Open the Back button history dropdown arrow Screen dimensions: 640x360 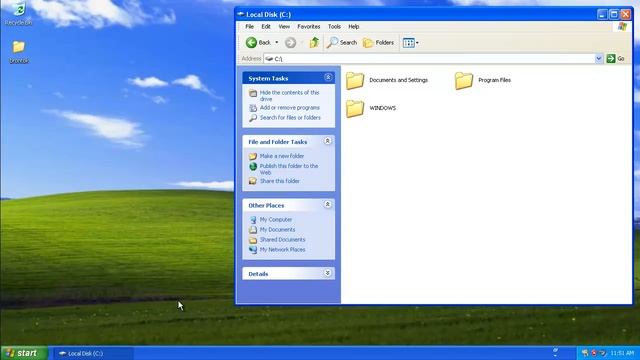pyautogui.click(x=276, y=42)
